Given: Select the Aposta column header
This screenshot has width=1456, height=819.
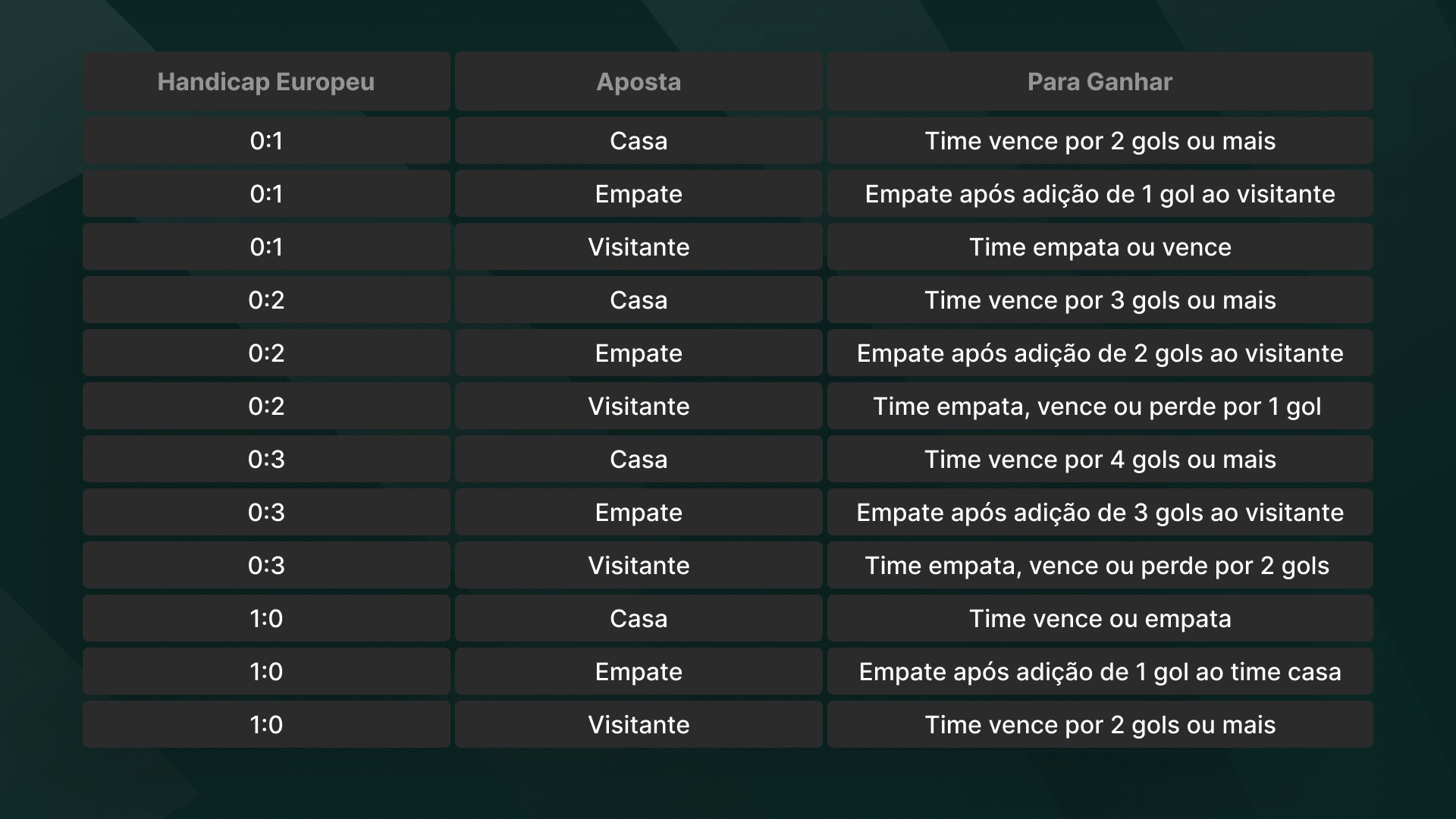Looking at the screenshot, I should point(639,82).
